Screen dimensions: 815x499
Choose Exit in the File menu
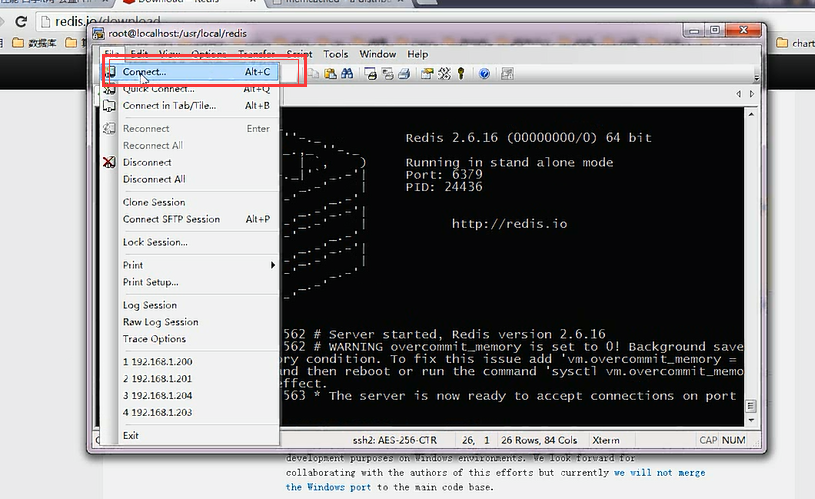(189, 436)
